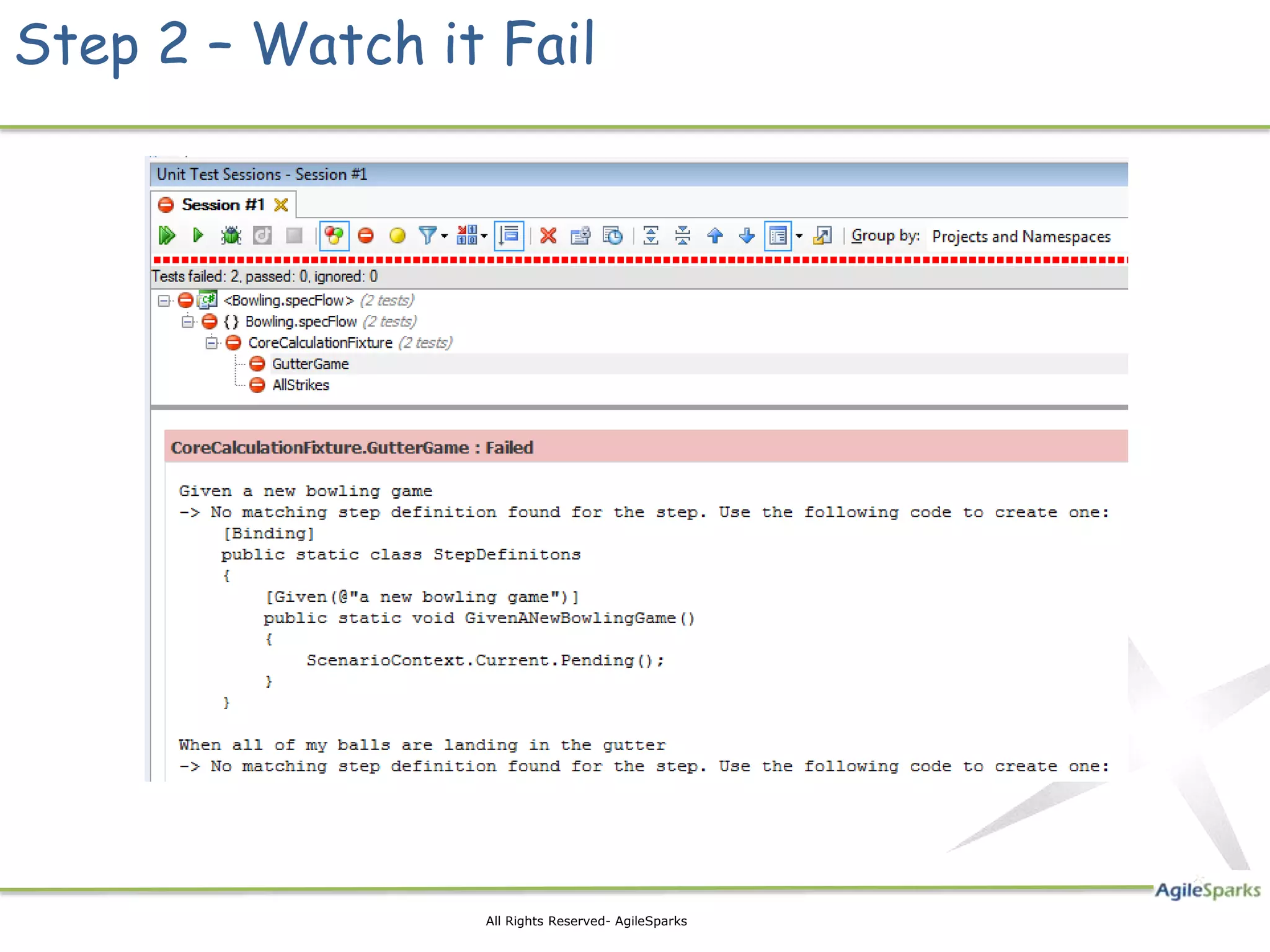Click 'Tests failed: 2, passed: 0' status text
The image size is (1270, 952).
[x=265, y=276]
